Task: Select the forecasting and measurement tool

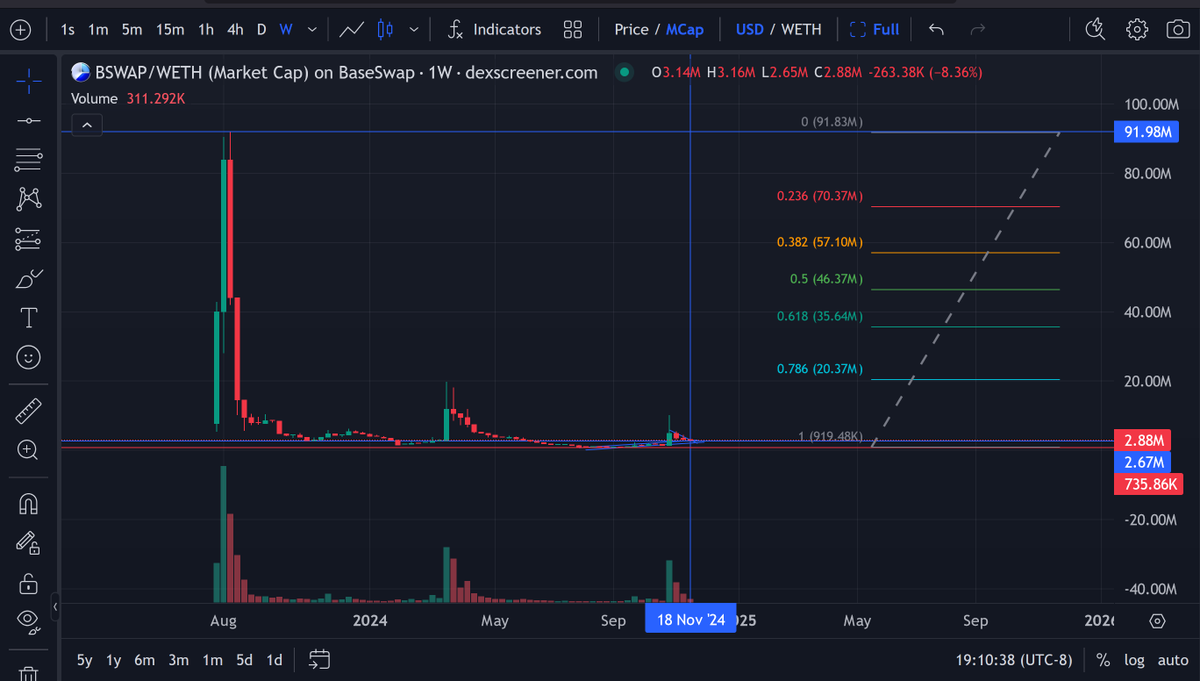Action: click(x=29, y=238)
